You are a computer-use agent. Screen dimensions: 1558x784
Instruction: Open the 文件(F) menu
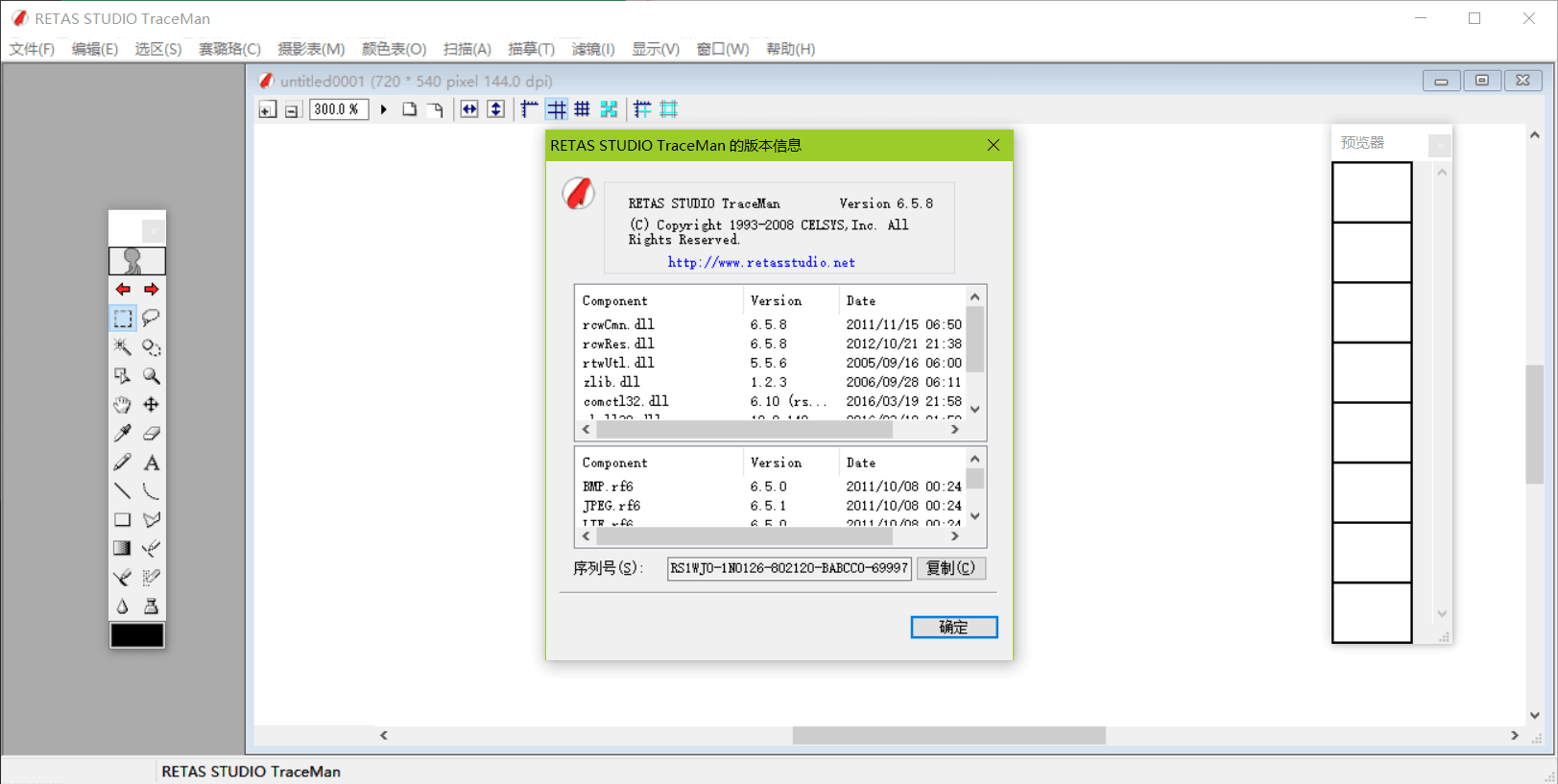(32, 49)
